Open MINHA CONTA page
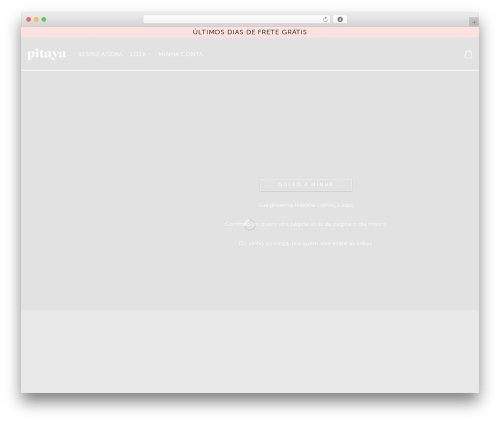 pyautogui.click(x=181, y=54)
